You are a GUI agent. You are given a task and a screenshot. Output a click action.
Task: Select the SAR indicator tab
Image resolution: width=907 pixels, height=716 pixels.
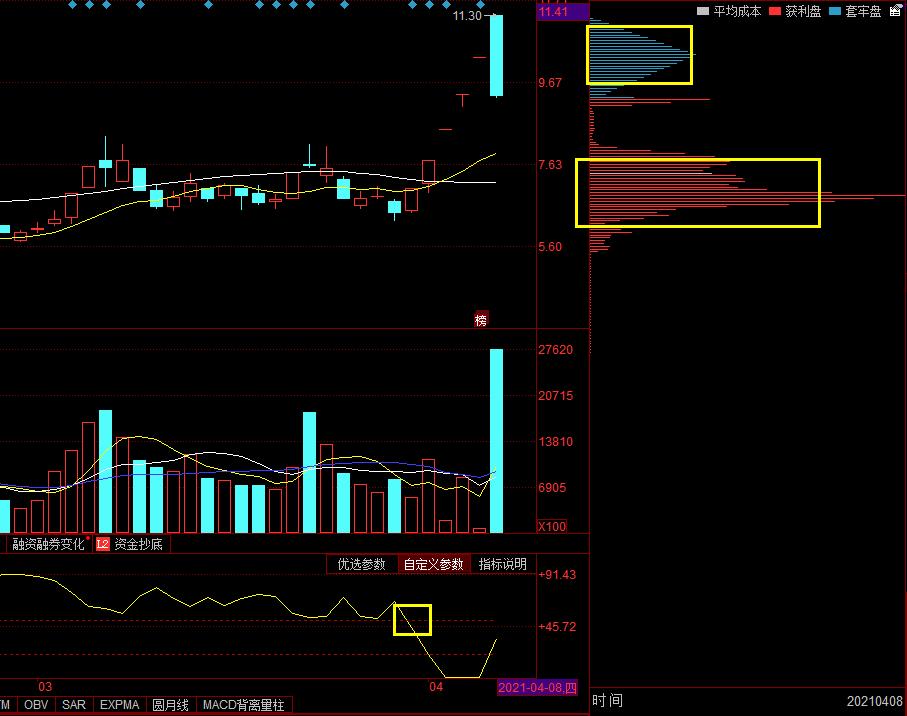pyautogui.click(x=73, y=704)
